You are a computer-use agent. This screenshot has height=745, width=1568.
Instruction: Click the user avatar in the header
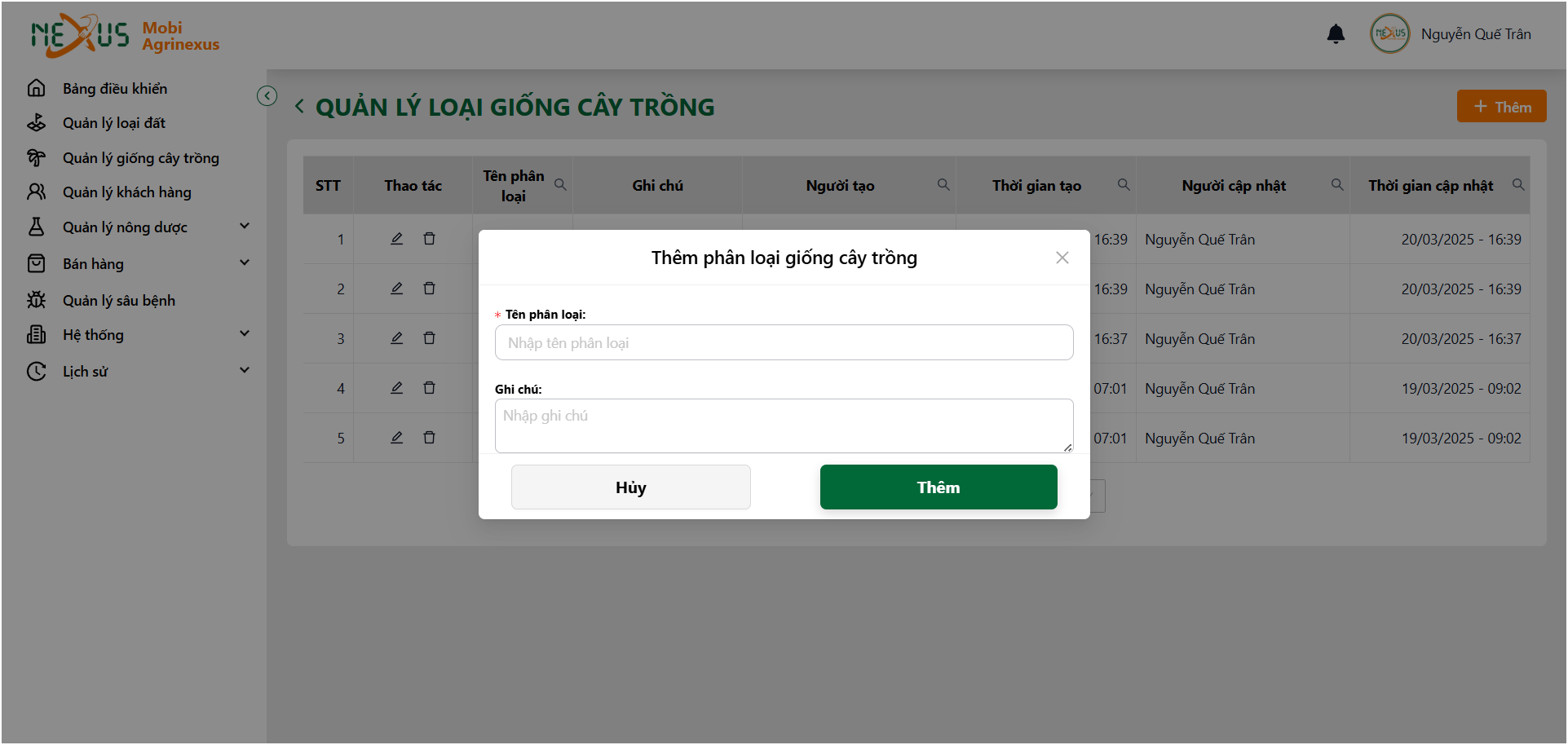point(1389,34)
